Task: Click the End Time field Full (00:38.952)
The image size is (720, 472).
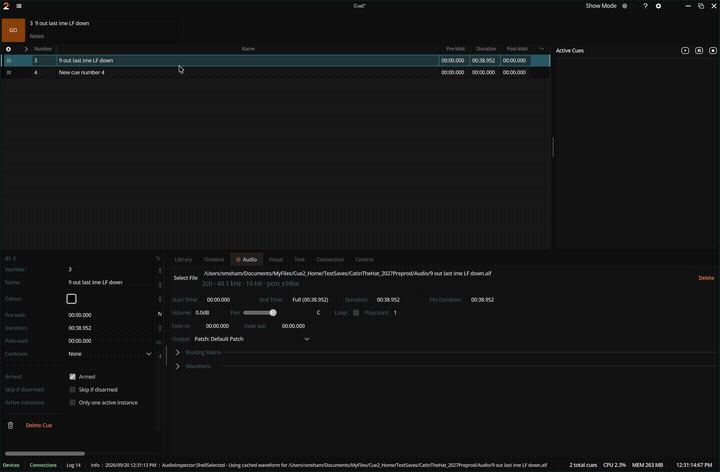Action: [x=310, y=300]
